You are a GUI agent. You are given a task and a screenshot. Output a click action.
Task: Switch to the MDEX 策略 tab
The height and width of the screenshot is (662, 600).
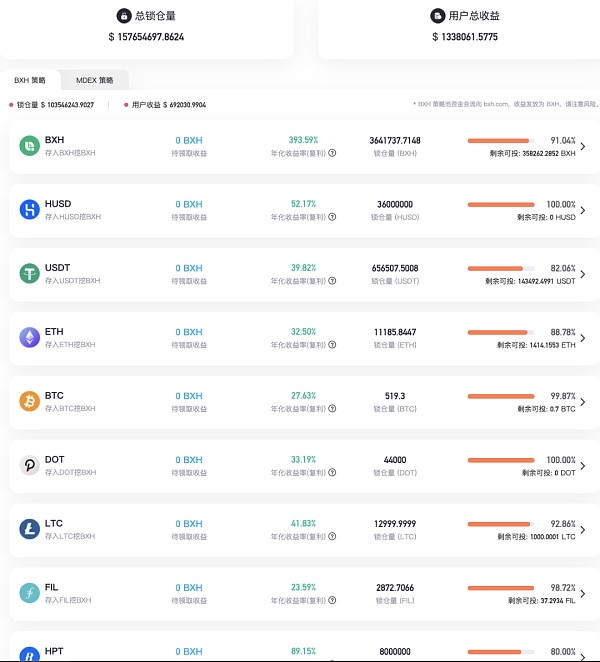click(95, 80)
